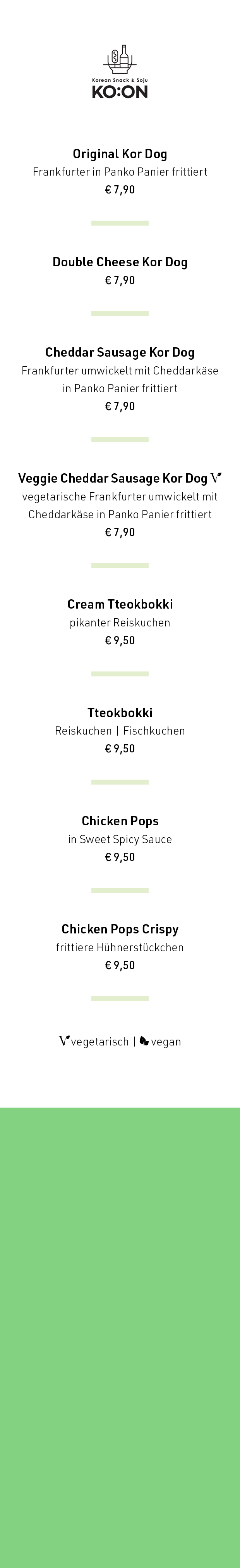240x1568 pixels.
Task: Click the € 9,50 price under Cream Tteokbokki
Action: 120,640
